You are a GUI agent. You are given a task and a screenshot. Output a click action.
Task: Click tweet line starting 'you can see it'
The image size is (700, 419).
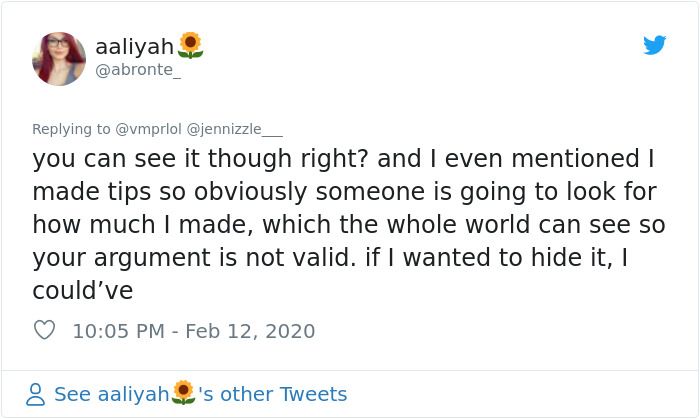343,159
